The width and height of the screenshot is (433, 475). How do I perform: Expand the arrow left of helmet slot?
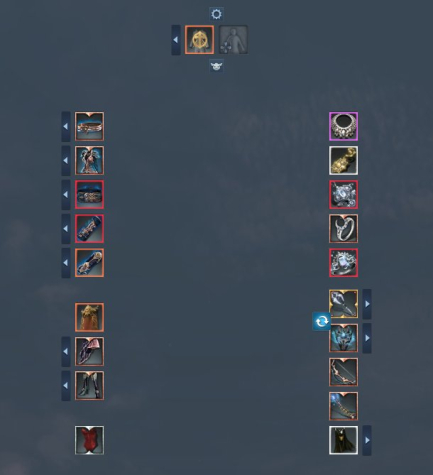coord(176,40)
